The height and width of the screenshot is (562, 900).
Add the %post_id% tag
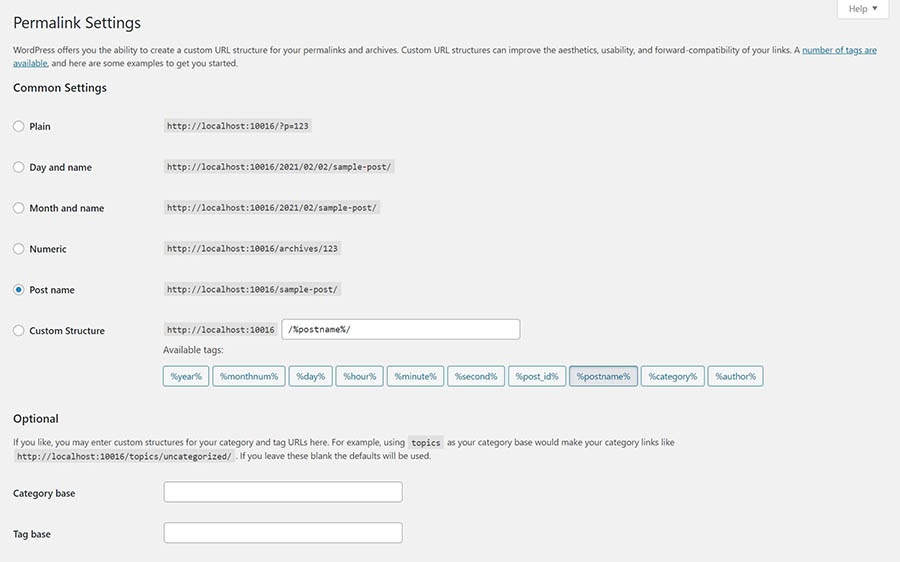click(537, 376)
